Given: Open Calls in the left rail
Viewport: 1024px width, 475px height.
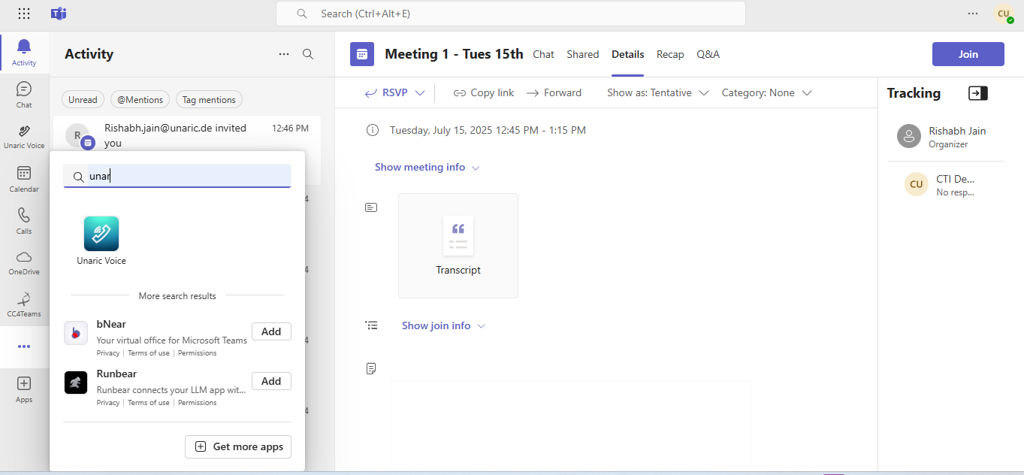Looking at the screenshot, I should tap(24, 221).
